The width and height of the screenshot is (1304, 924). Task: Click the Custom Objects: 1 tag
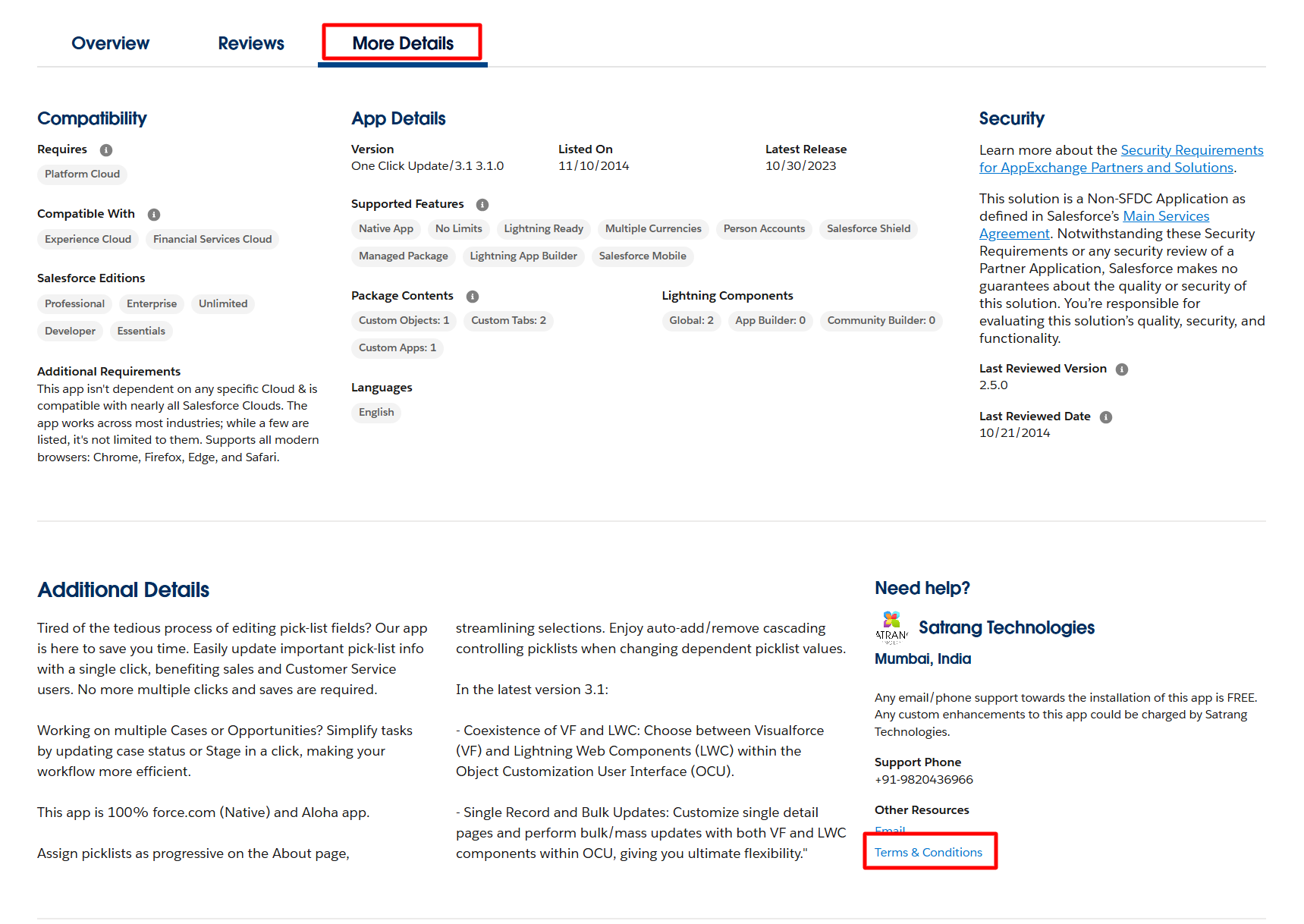pos(404,320)
